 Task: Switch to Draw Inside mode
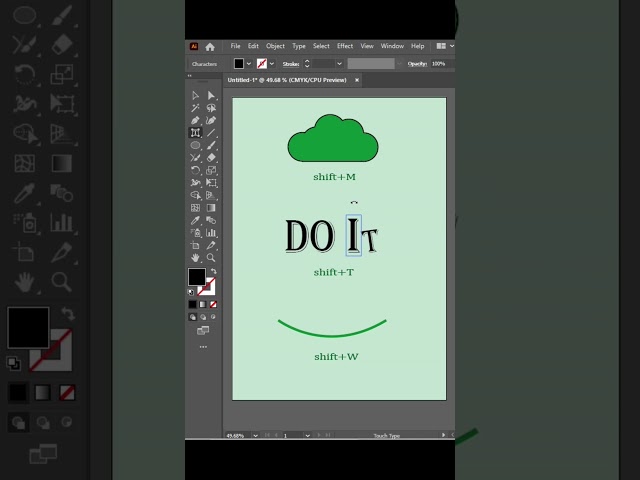[x=213, y=317]
